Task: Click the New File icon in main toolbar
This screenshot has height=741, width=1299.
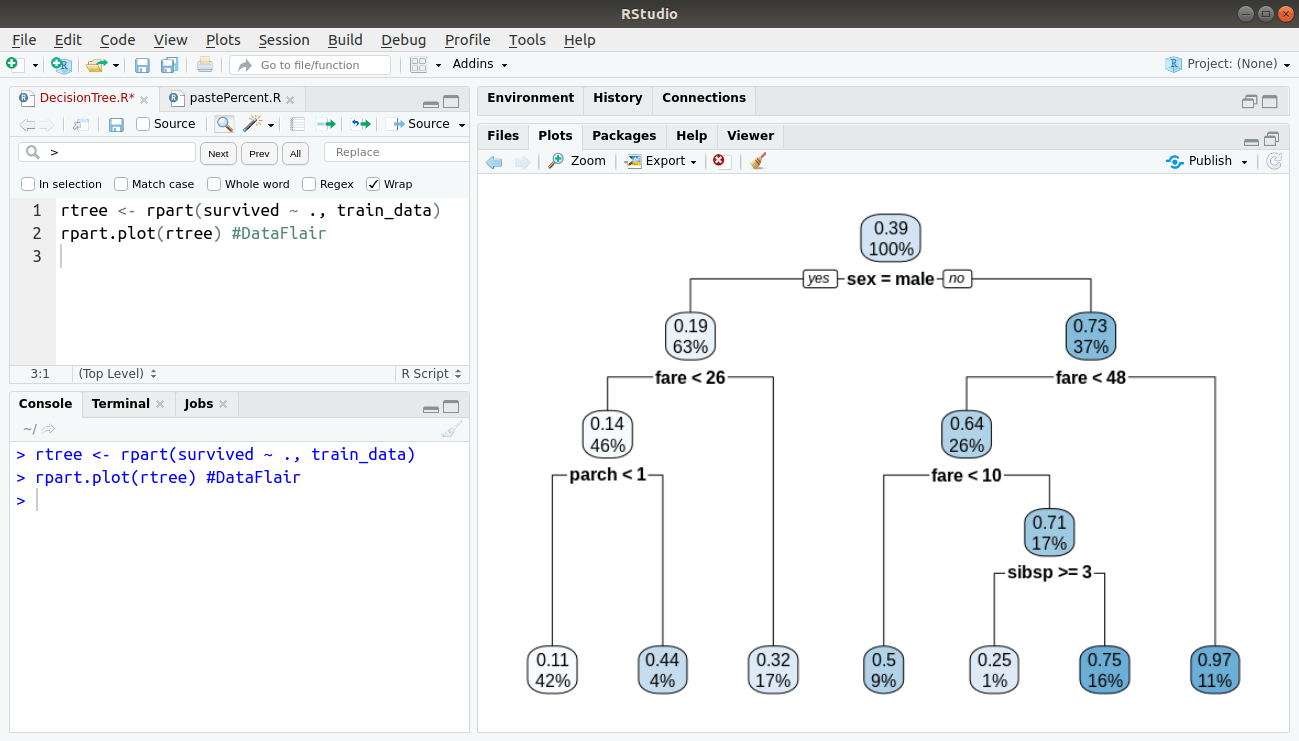Action: (x=13, y=64)
